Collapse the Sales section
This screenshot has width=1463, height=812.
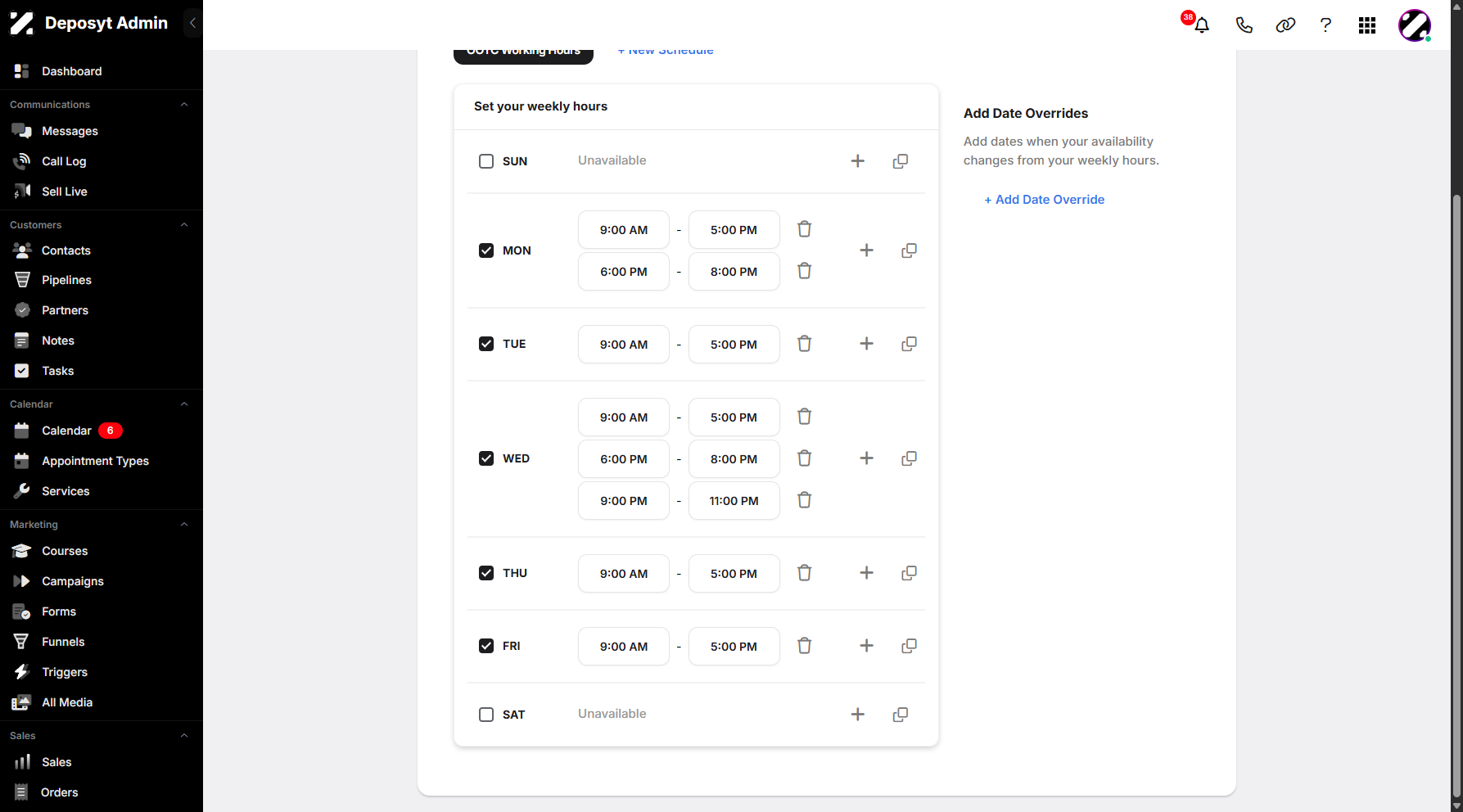184,736
